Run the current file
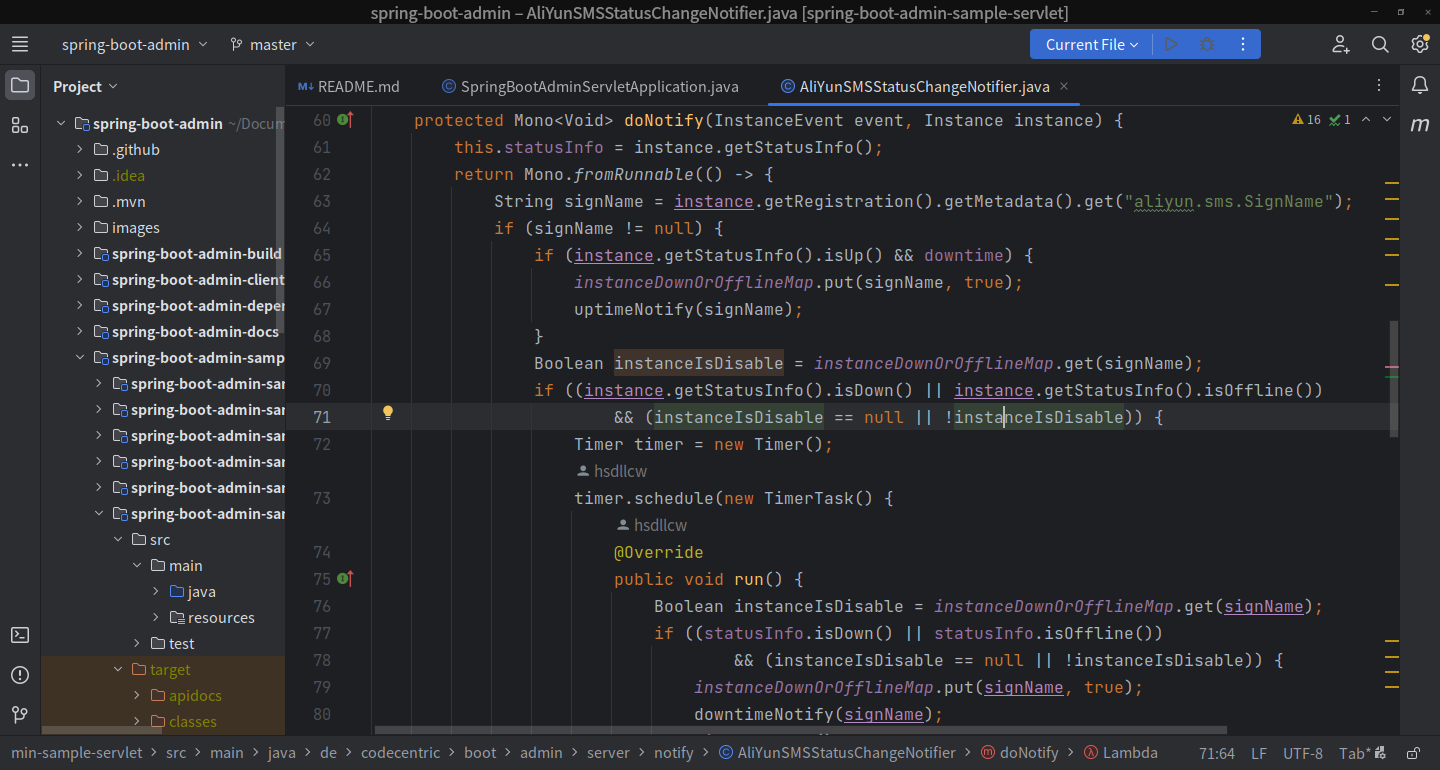This screenshot has width=1440, height=770. [1171, 44]
